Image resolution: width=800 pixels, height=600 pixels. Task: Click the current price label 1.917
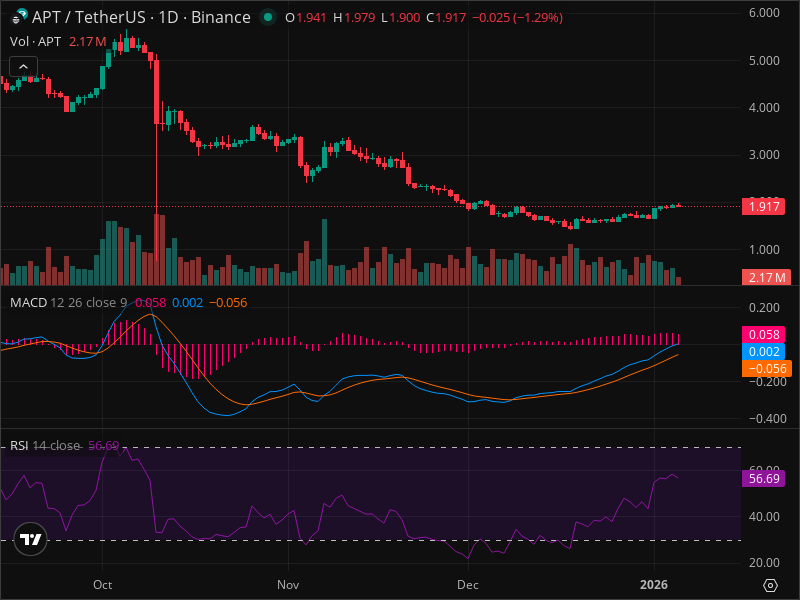coord(763,207)
